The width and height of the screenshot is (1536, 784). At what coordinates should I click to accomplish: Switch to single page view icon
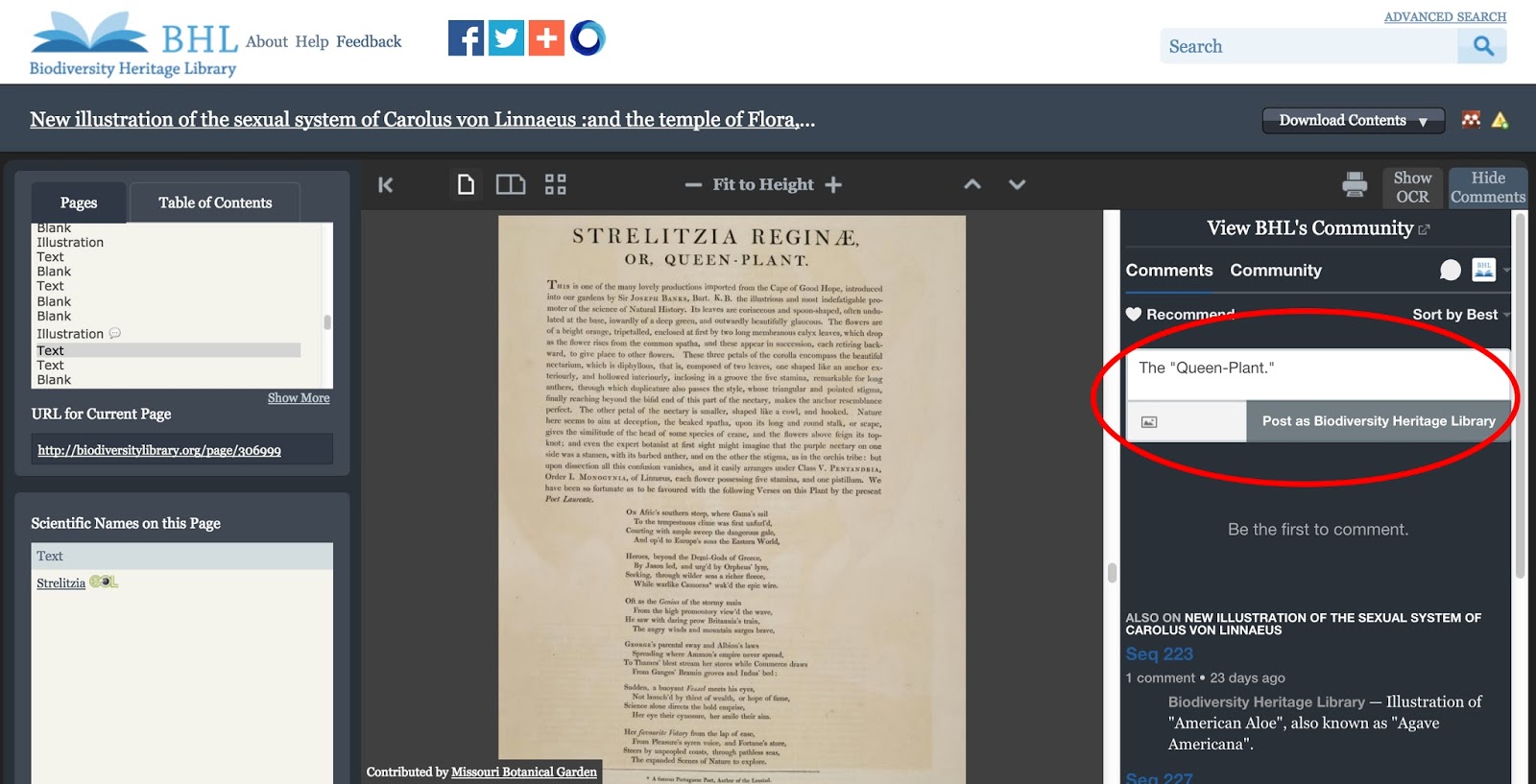click(x=466, y=184)
